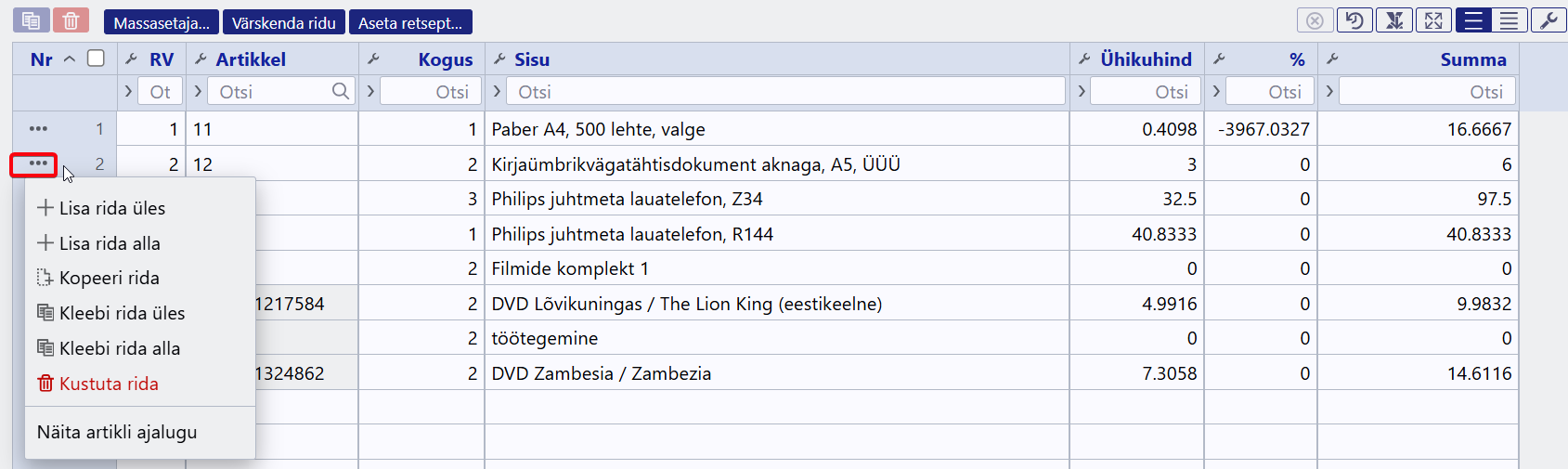Click the copy rows icon in toolbar
Screen dimensions: 1568x469
coord(31,20)
